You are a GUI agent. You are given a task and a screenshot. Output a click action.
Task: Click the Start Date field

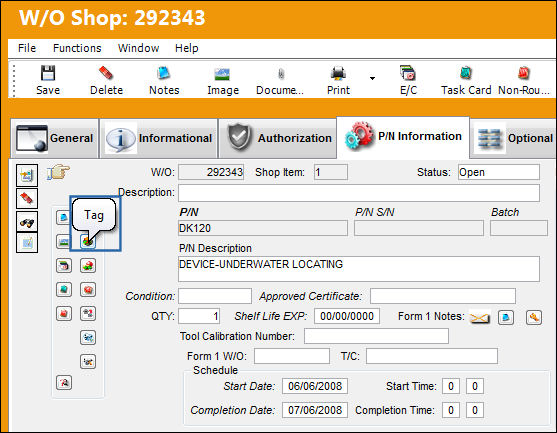pyautogui.click(x=315, y=386)
